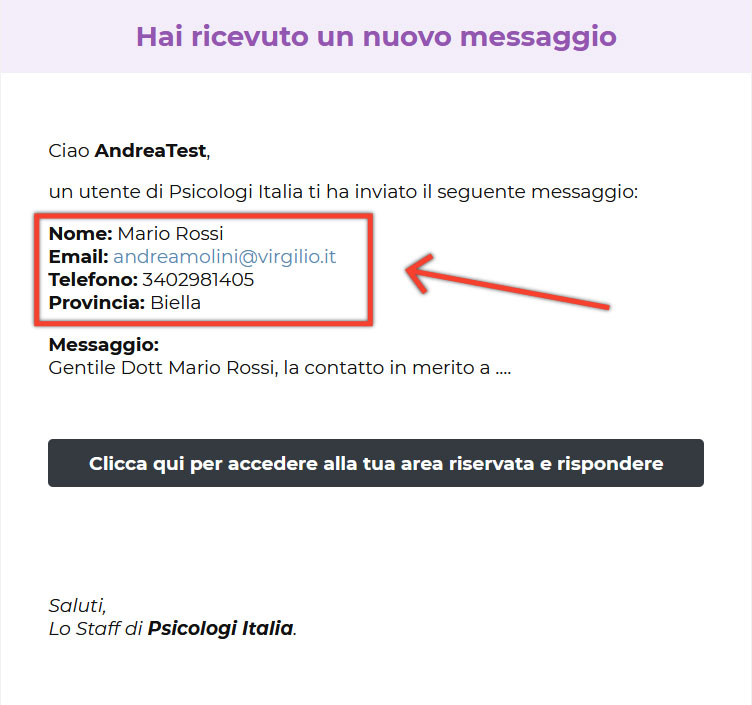Click the bold 'Email:' label

pos(79,257)
